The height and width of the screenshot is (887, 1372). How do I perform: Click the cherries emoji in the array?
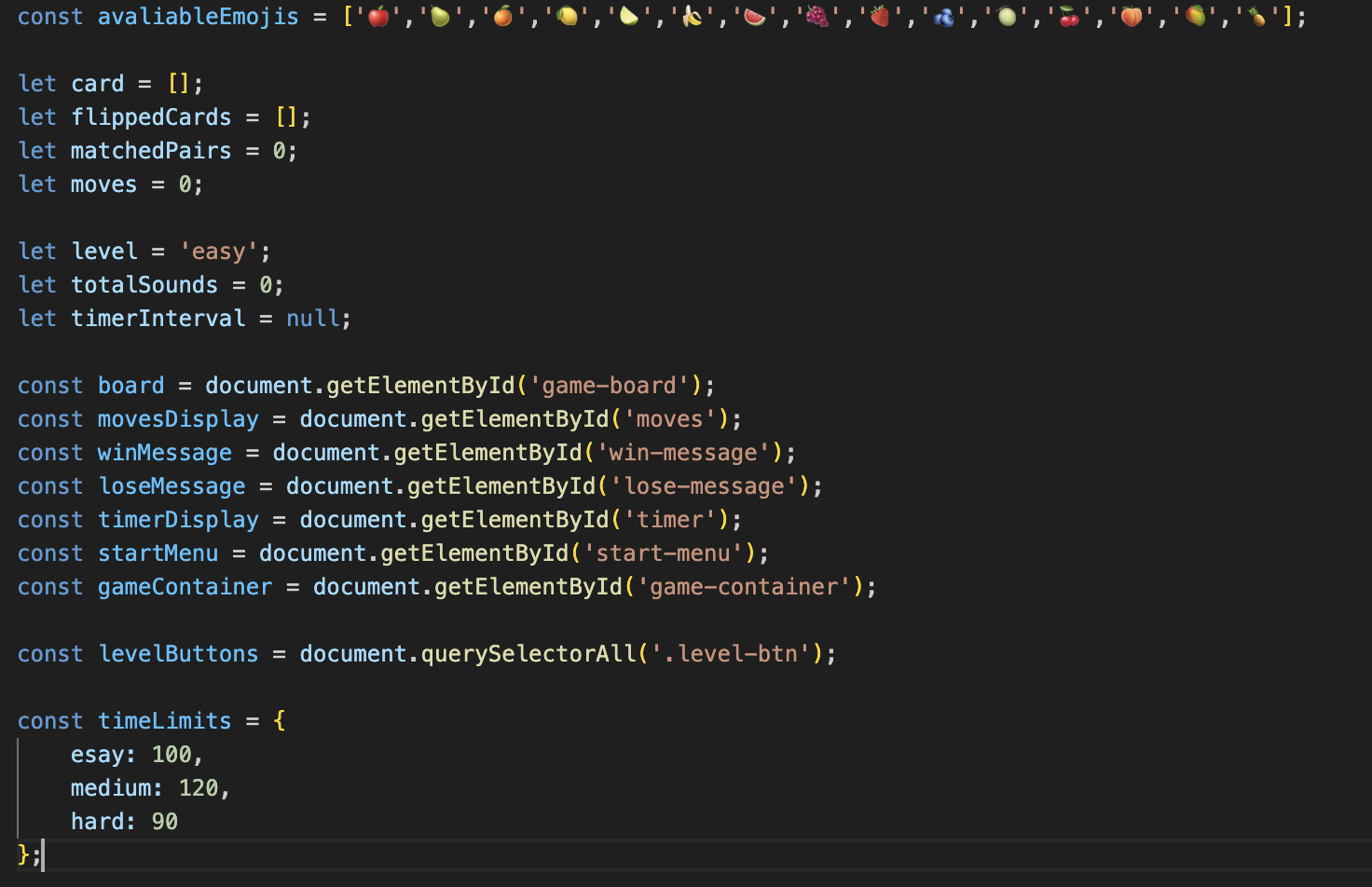(x=1069, y=16)
